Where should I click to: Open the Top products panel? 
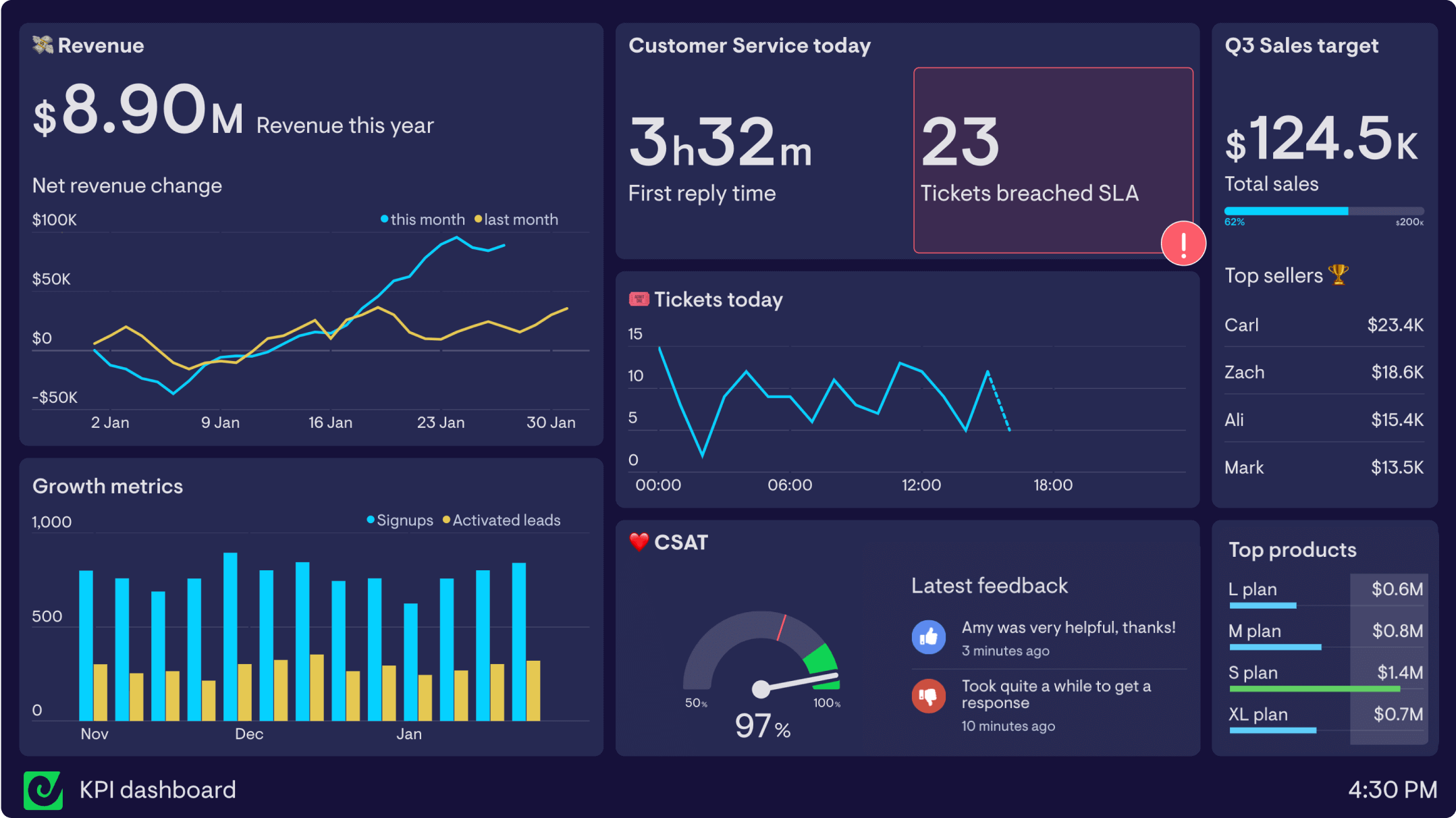pos(1293,549)
